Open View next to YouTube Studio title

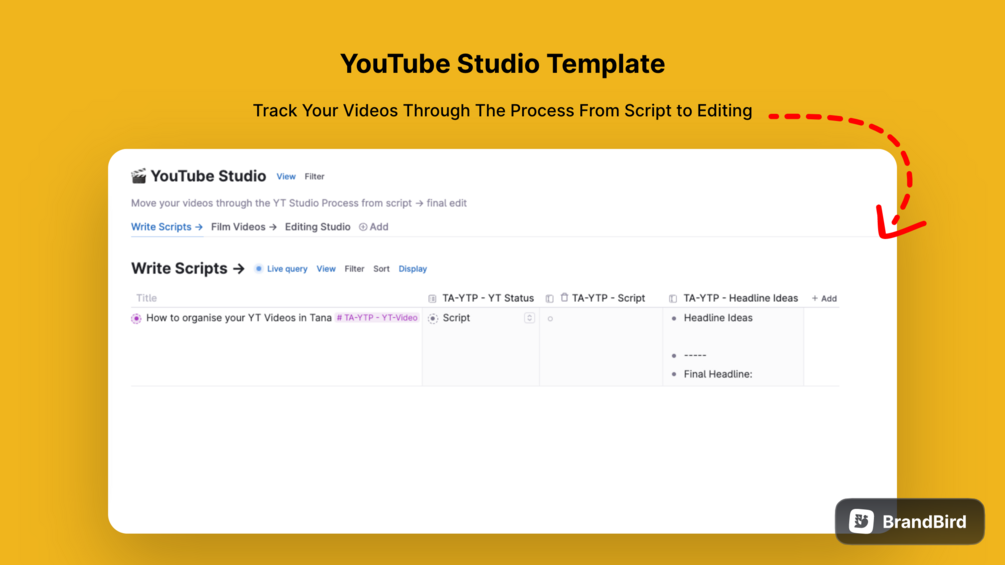[286, 176]
